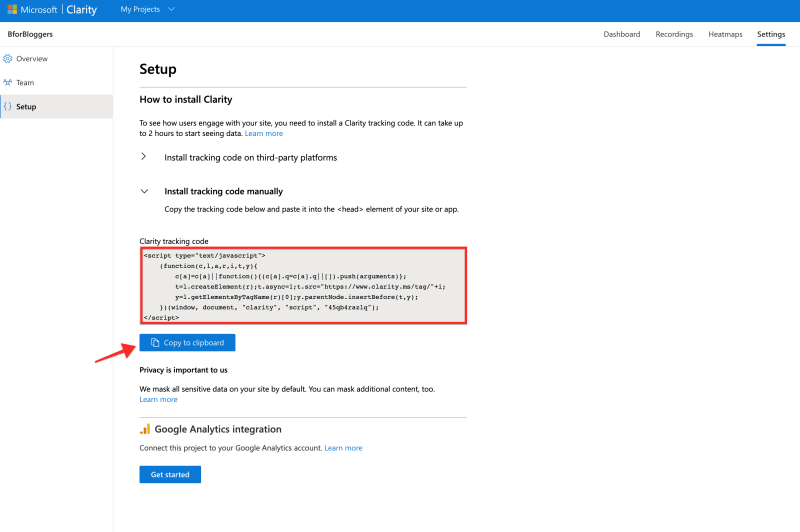Open Learn more link about seeing data
The height and width of the screenshot is (532, 800).
264,134
